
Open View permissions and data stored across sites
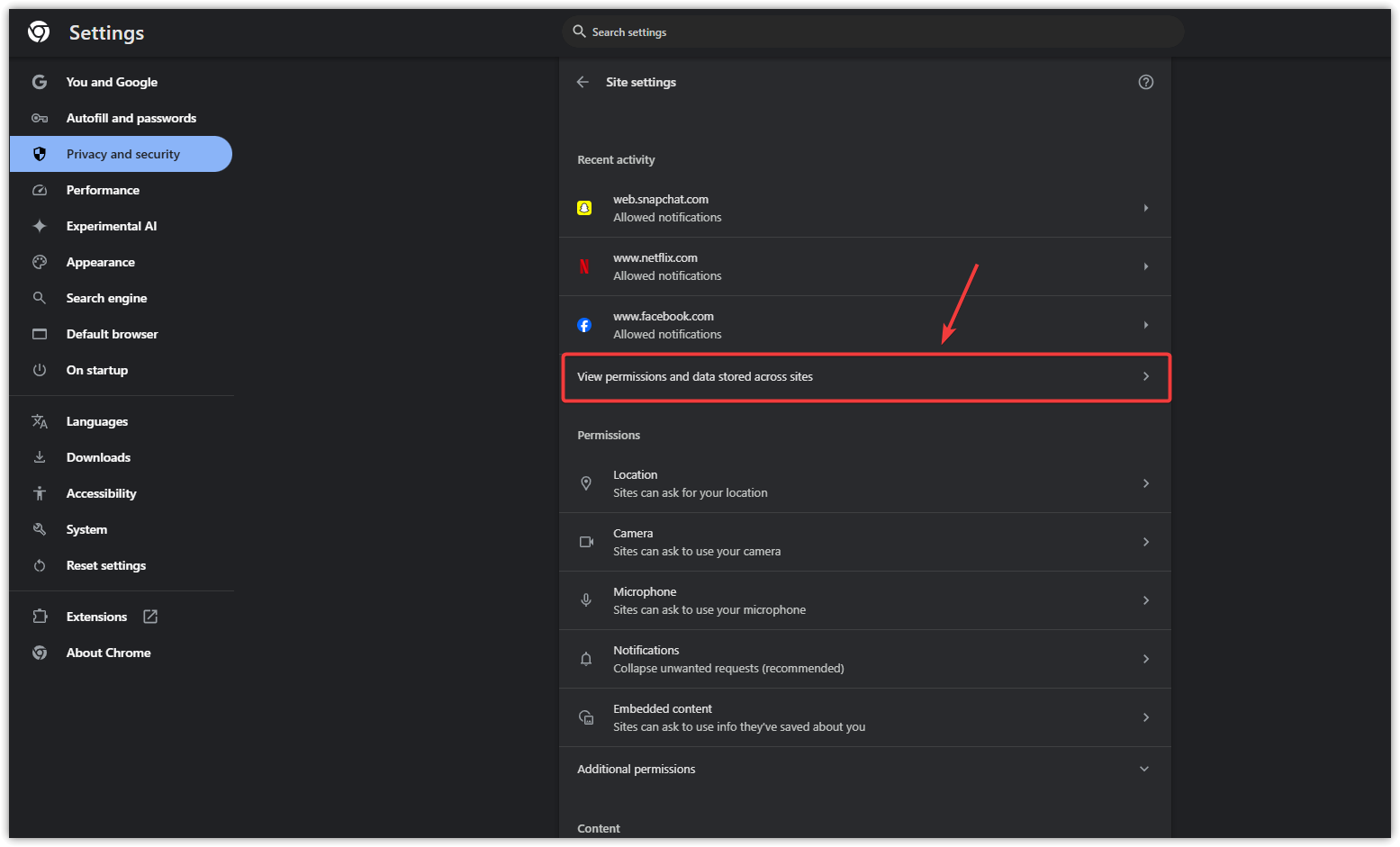864,377
